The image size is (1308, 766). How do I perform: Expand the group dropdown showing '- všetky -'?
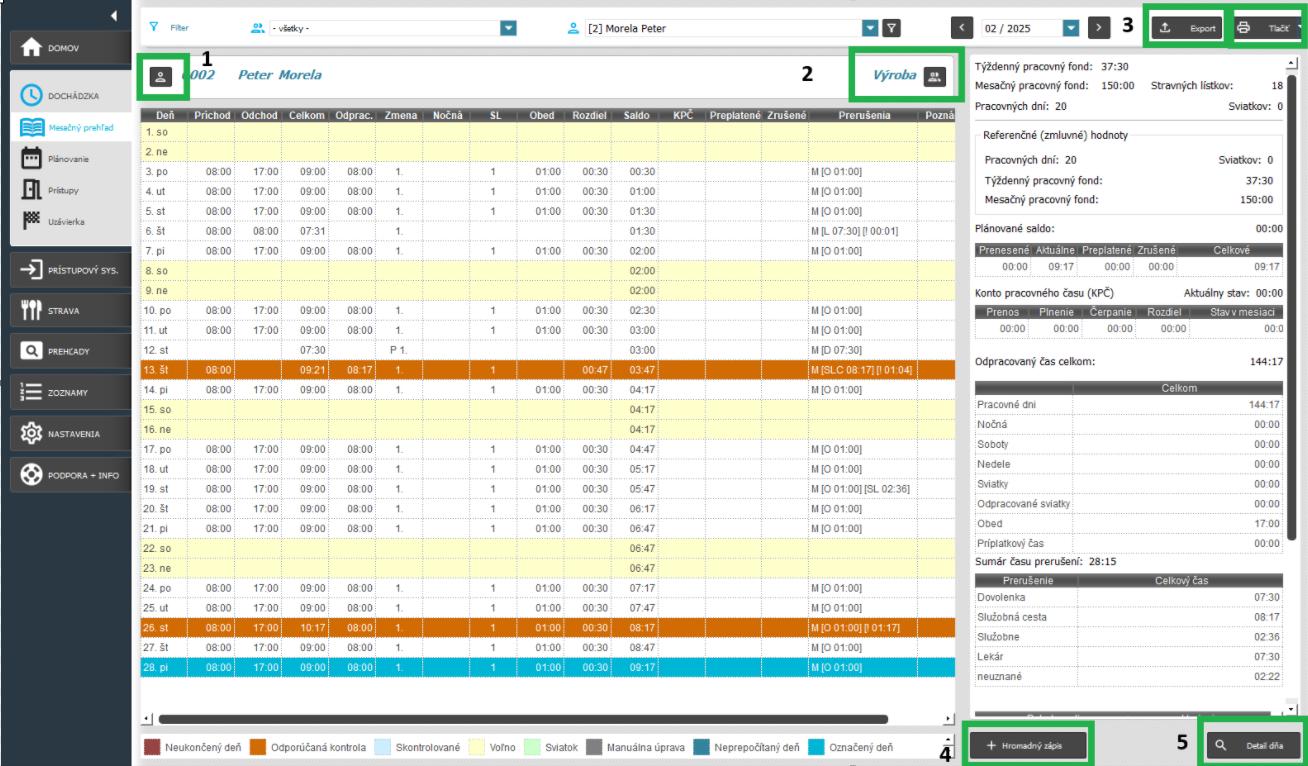click(507, 28)
